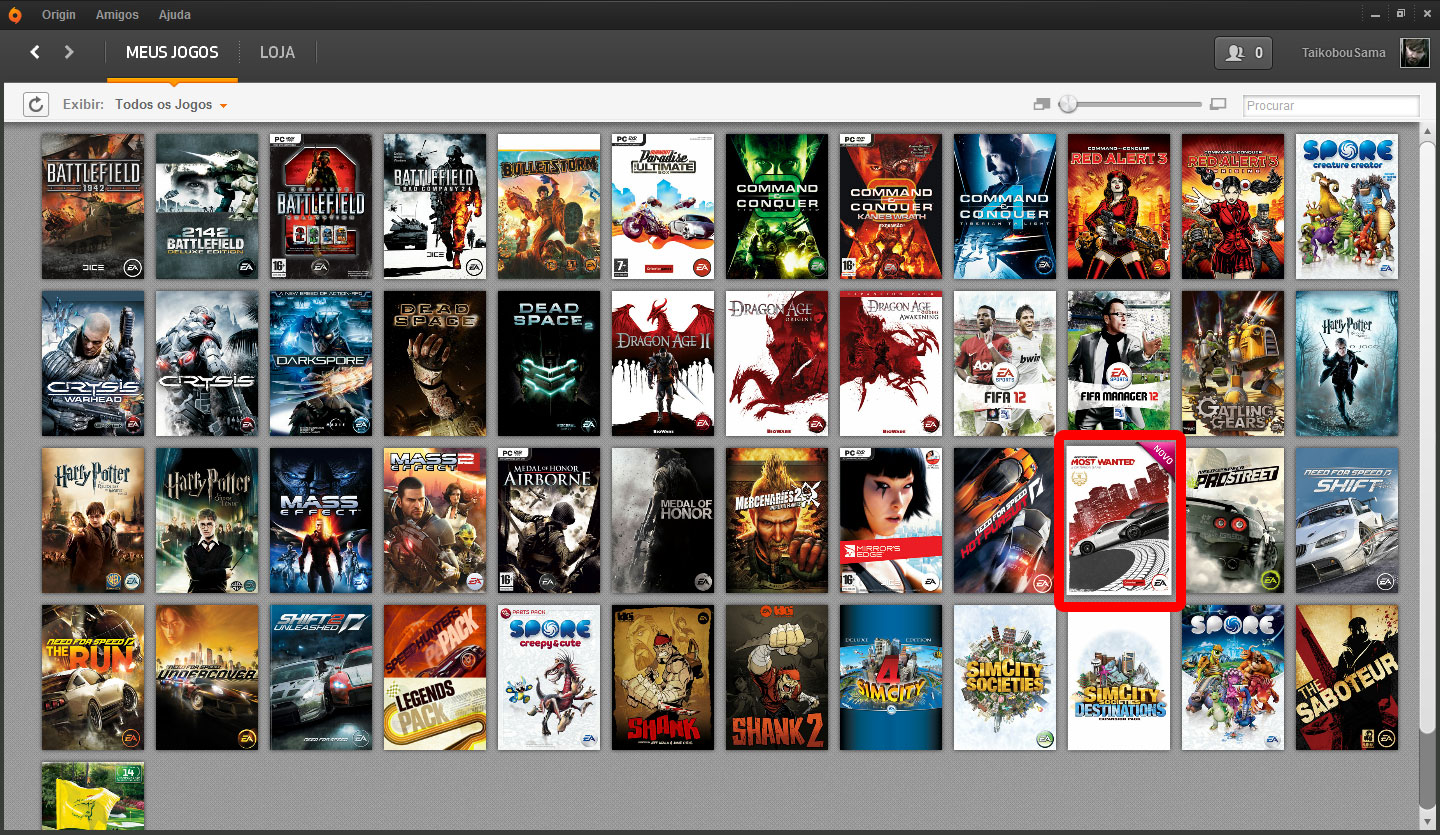Select the Need for Speed ProStreet cover
This screenshot has width=1440, height=835.
[1233, 520]
